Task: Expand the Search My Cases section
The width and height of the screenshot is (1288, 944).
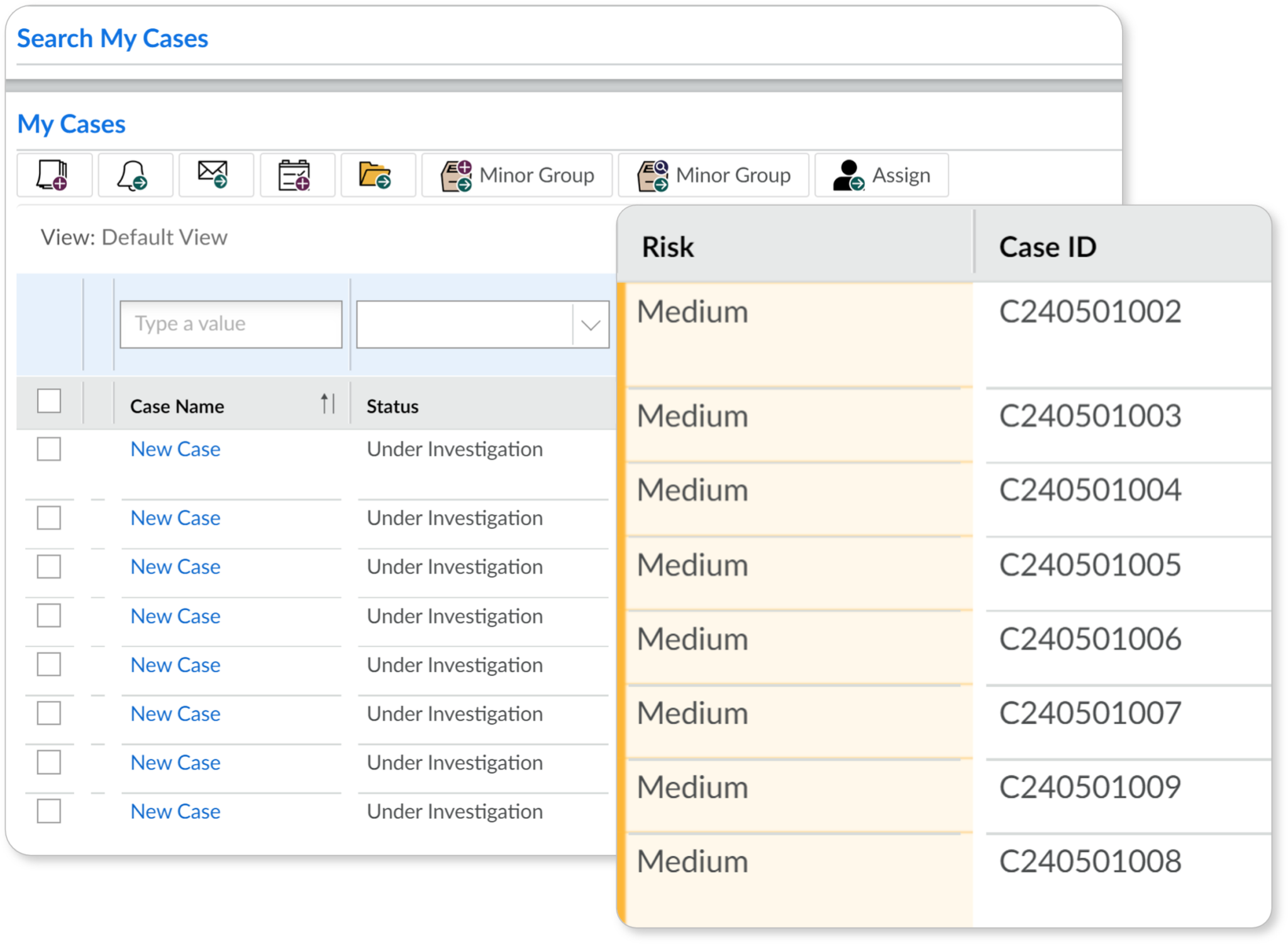Action: click(x=112, y=39)
